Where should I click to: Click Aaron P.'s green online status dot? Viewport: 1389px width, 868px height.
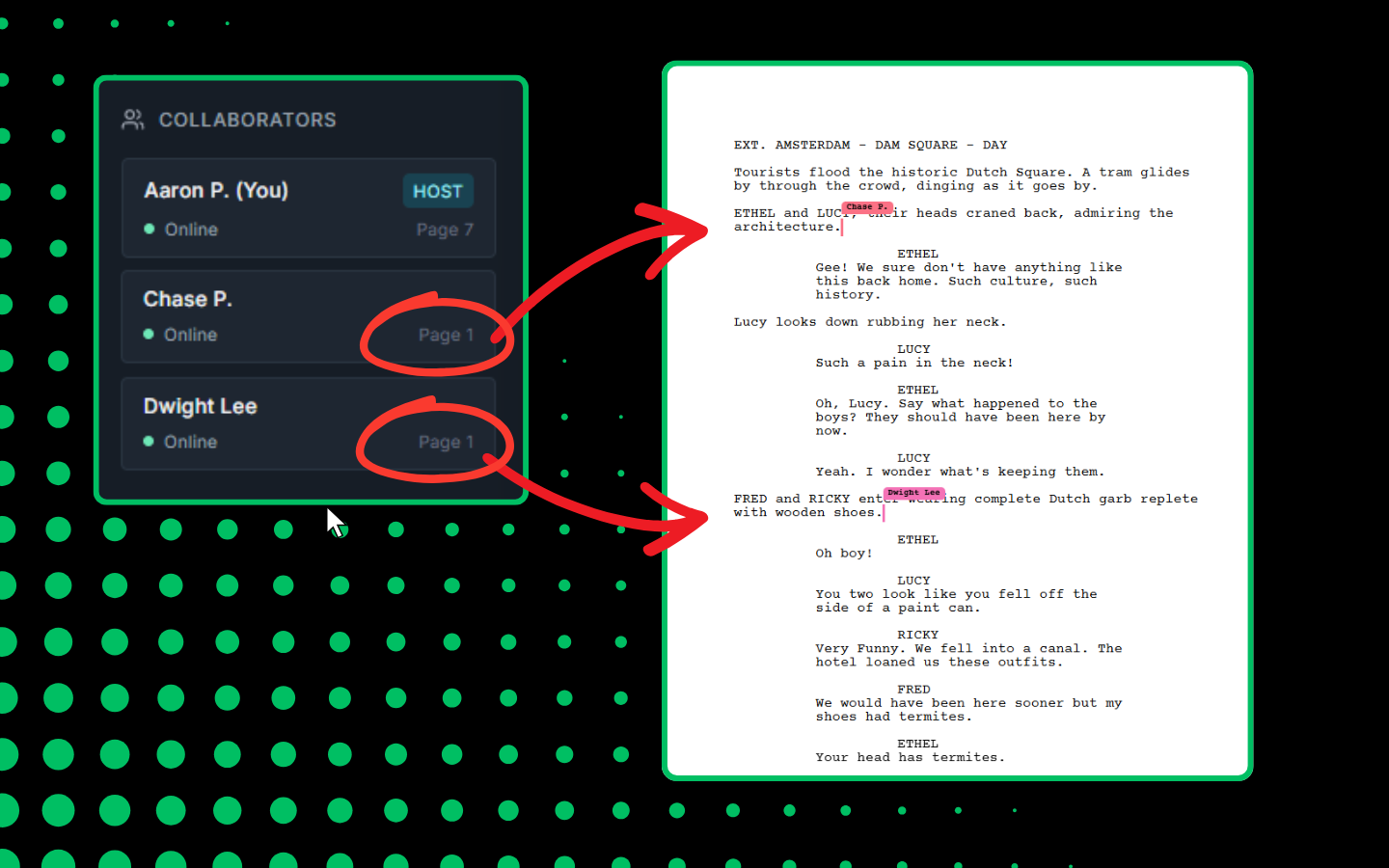(x=150, y=230)
